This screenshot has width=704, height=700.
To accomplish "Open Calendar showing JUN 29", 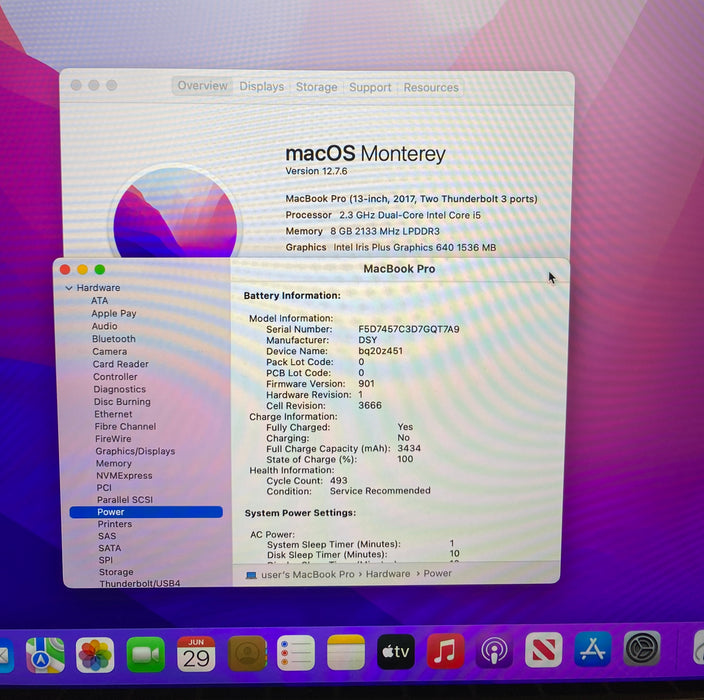I will pyautogui.click(x=196, y=654).
